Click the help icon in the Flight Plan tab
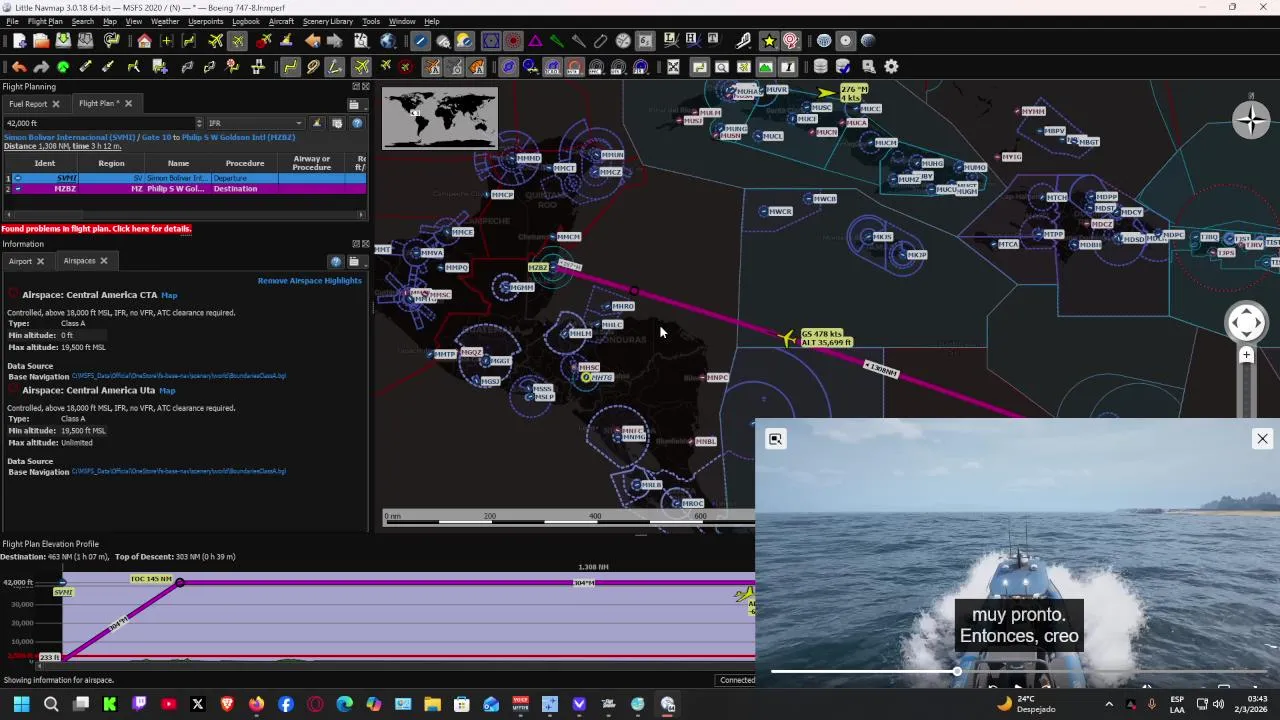This screenshot has height=720, width=1280. click(x=357, y=123)
